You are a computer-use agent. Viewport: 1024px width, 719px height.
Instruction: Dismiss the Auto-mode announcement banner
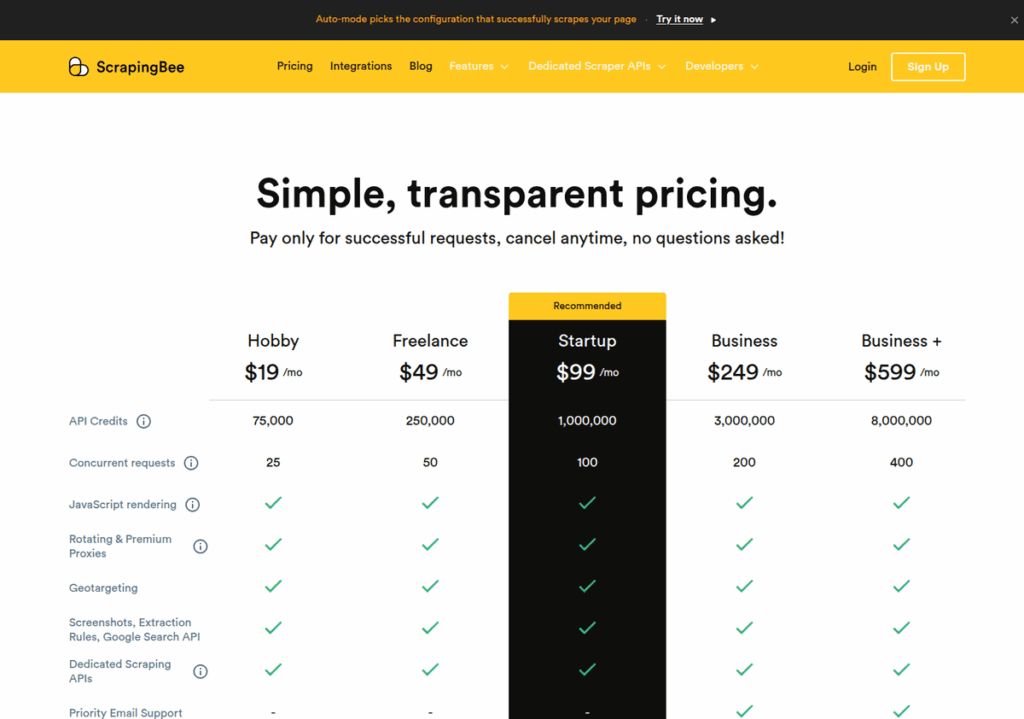tap(1014, 20)
